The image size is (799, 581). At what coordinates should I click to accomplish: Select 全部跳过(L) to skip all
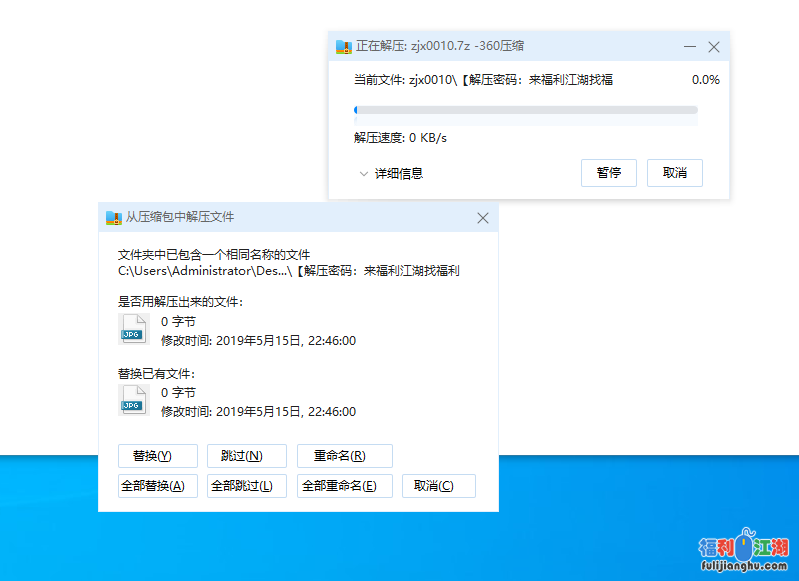point(247,486)
